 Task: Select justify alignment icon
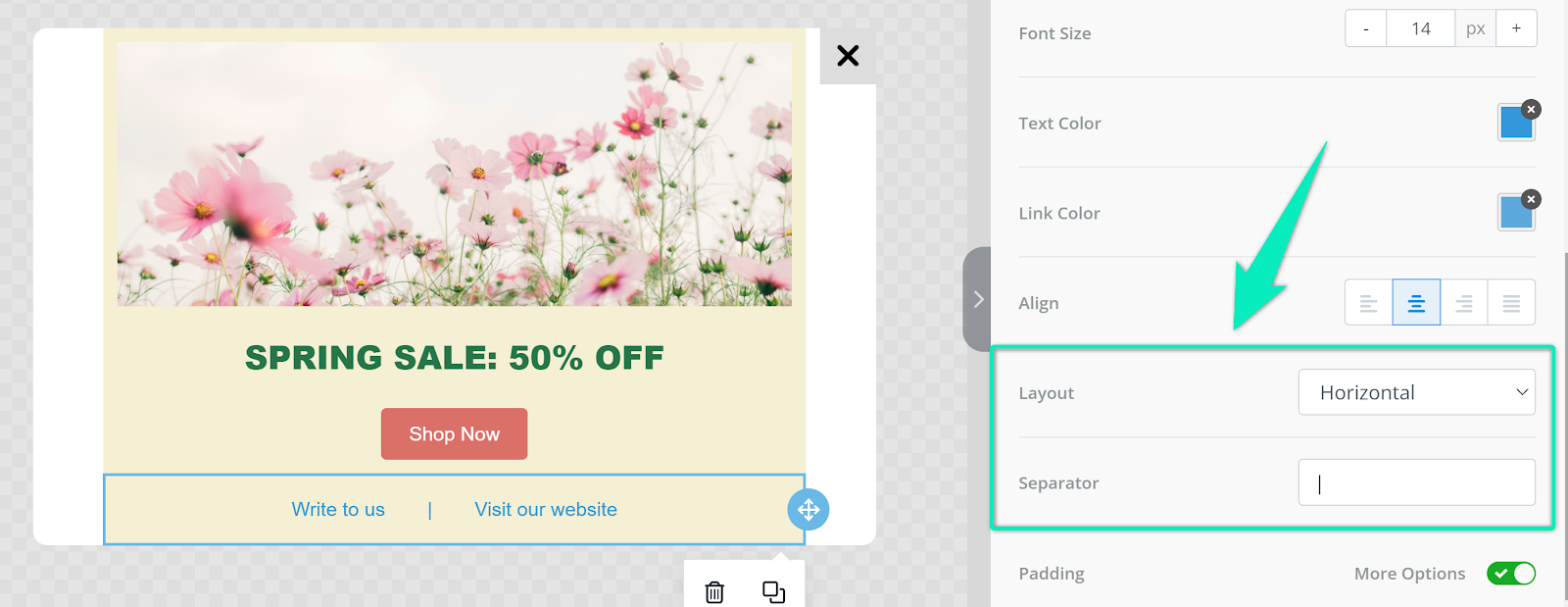tap(1511, 303)
